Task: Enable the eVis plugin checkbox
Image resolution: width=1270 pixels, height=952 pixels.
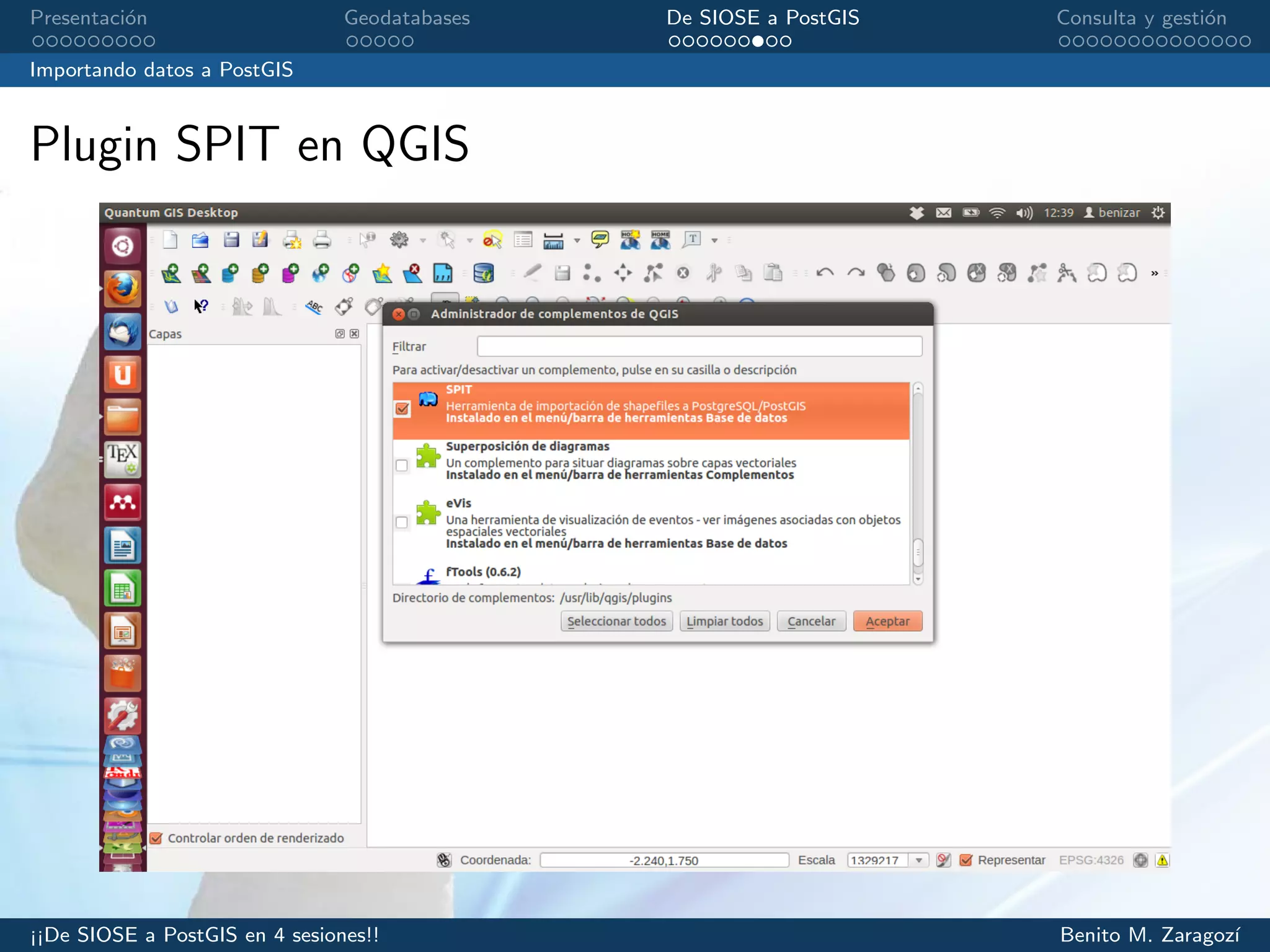Action: [402, 522]
